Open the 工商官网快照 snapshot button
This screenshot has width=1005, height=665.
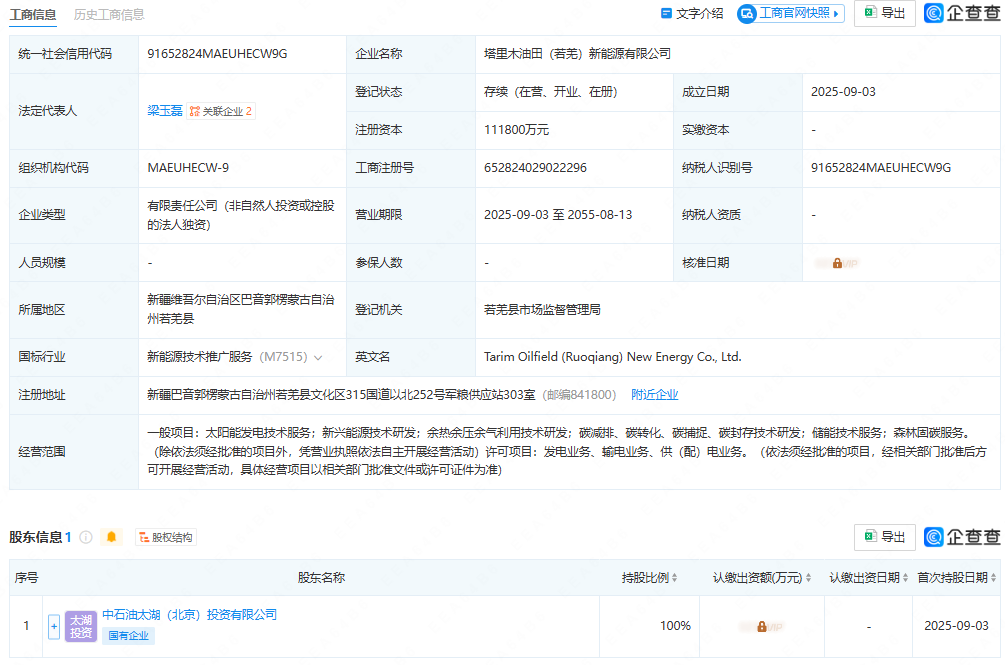[x=790, y=14]
